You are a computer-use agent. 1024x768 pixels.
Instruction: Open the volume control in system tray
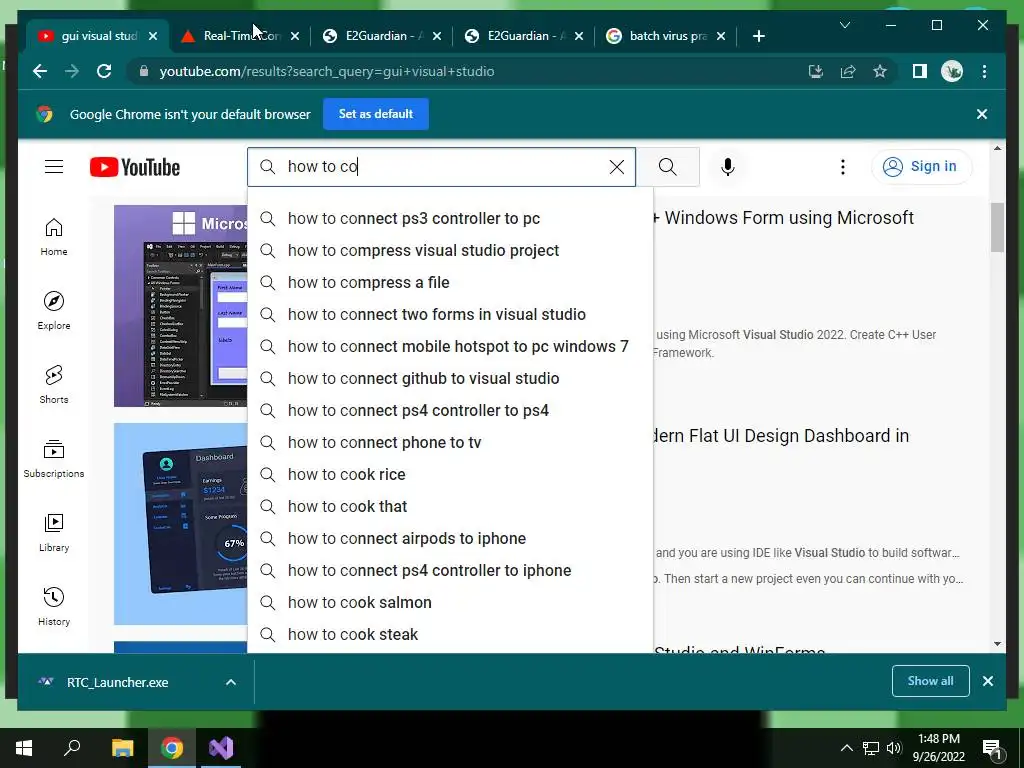[x=894, y=748]
